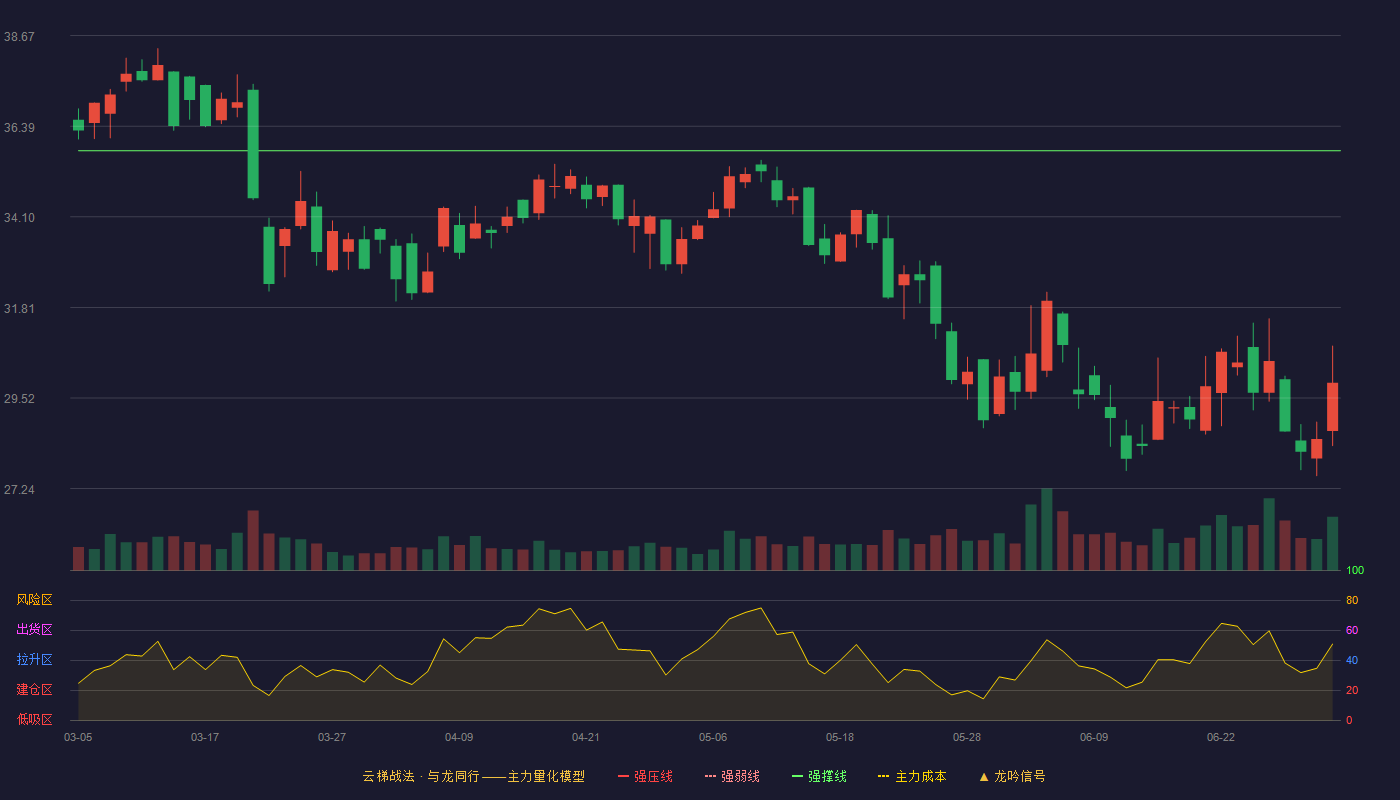The height and width of the screenshot is (800, 1400).
Task: Click the 06-09 date label
Action: pyautogui.click(x=1094, y=737)
